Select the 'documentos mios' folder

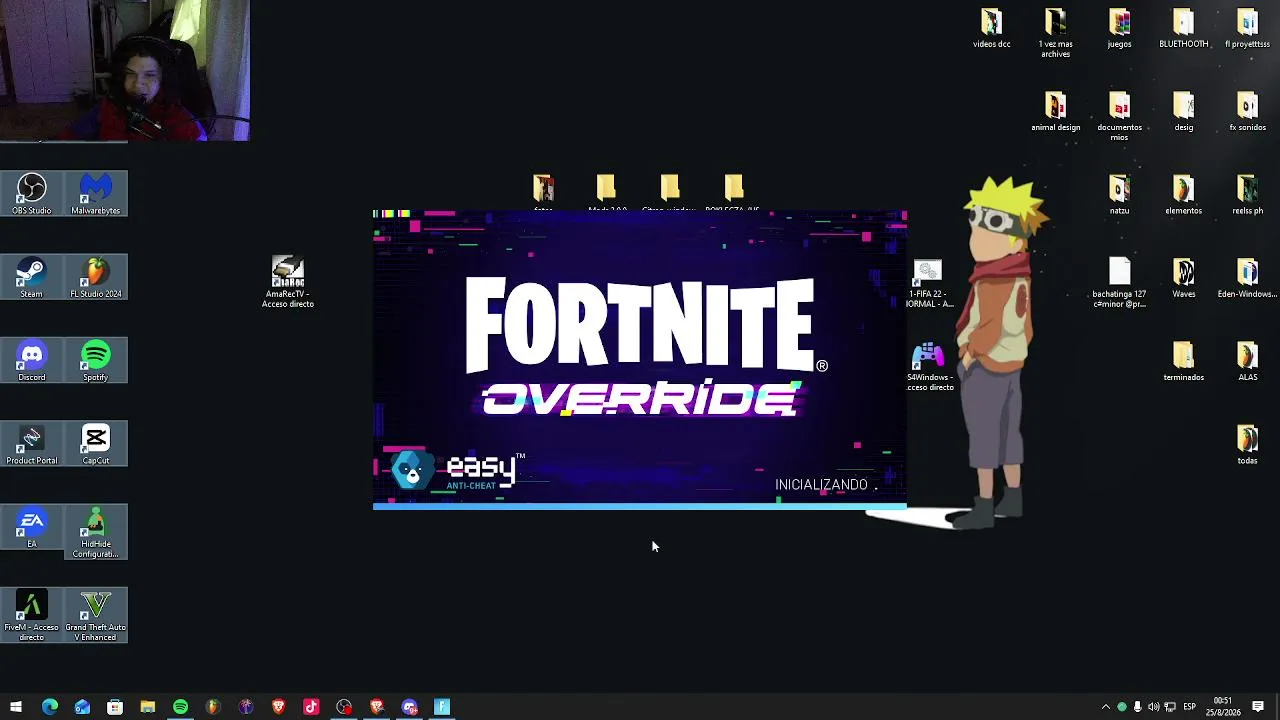pos(1119,117)
